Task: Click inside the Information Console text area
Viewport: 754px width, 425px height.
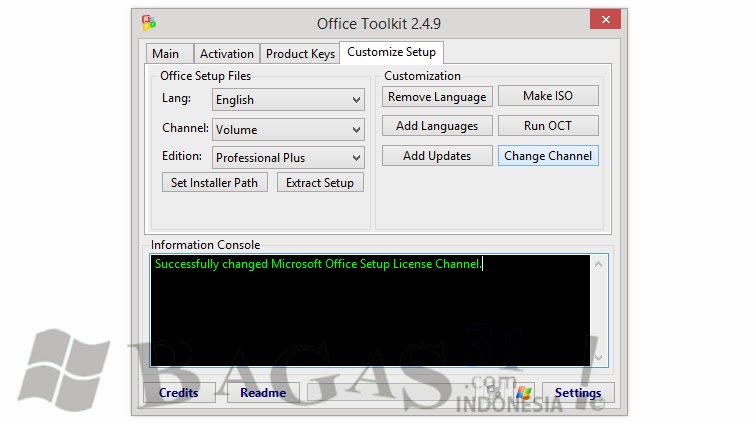Action: [x=370, y=311]
